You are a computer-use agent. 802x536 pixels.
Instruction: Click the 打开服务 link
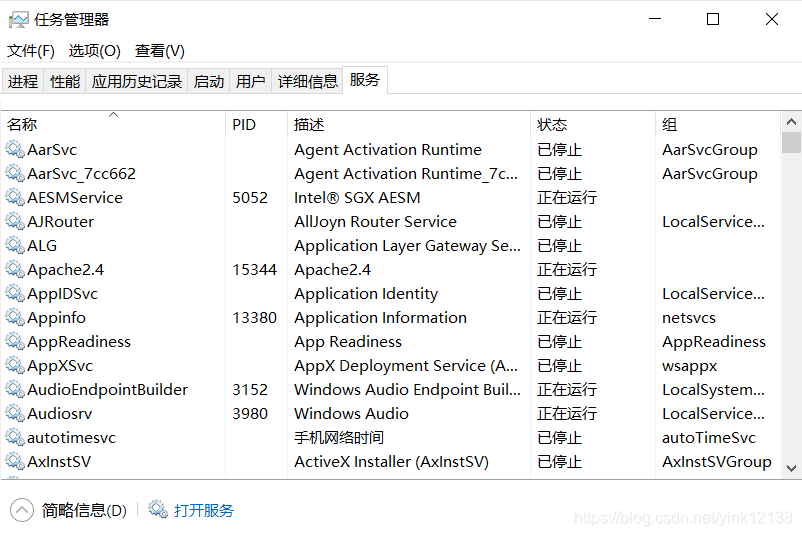pyautogui.click(x=204, y=510)
